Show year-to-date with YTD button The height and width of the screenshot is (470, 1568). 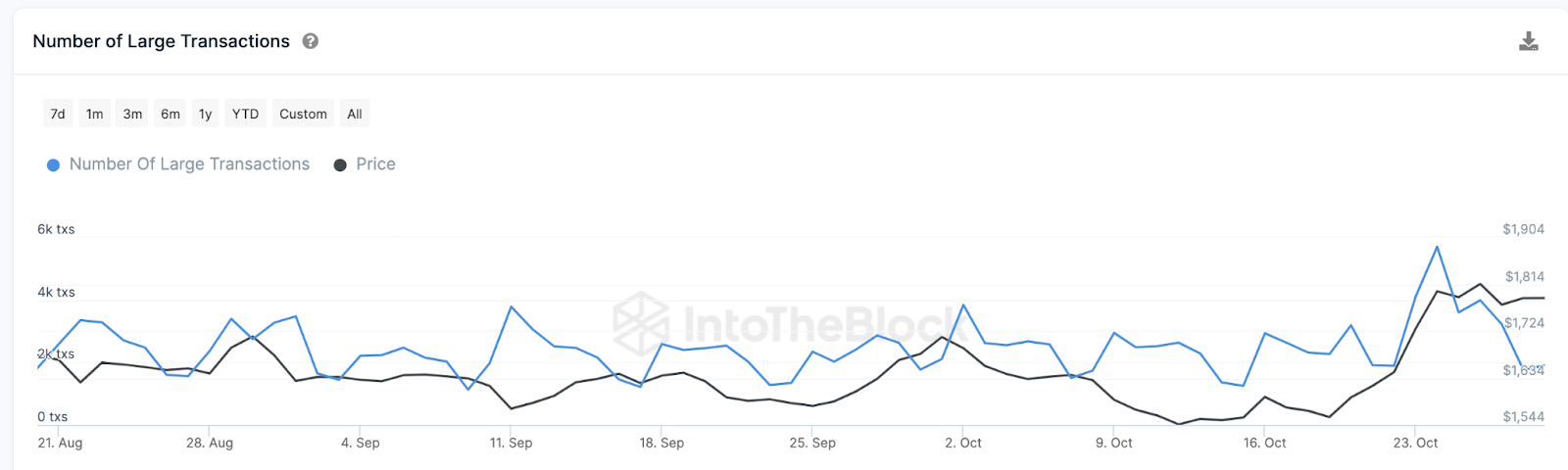pos(245,114)
